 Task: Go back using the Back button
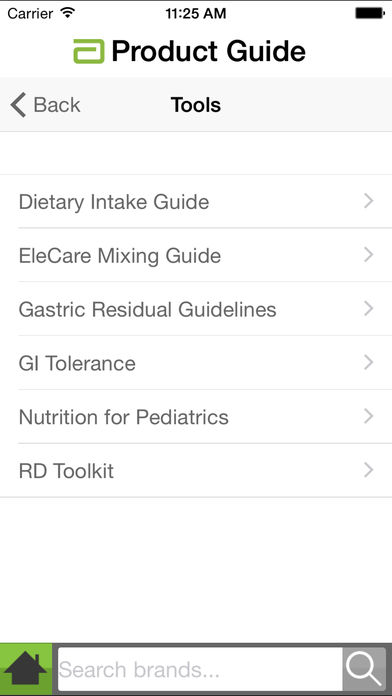45,105
